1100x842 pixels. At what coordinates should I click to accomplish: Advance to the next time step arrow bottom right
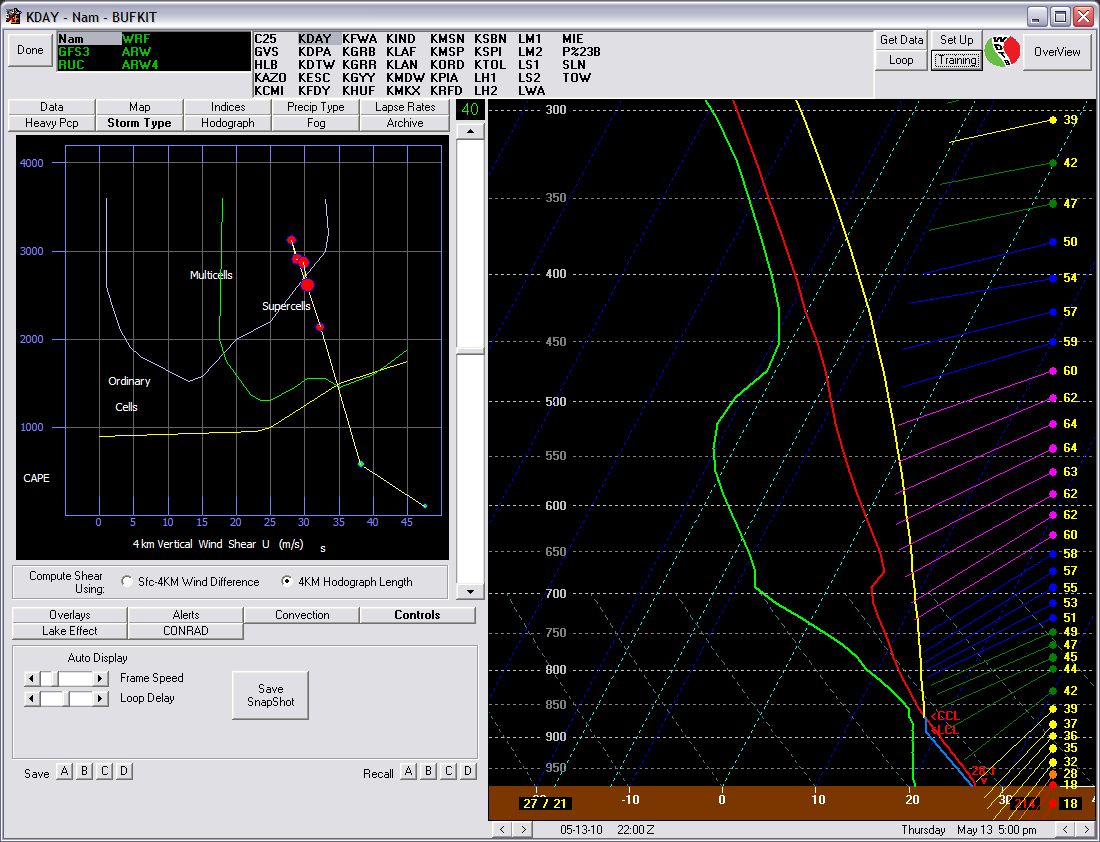click(x=1086, y=830)
